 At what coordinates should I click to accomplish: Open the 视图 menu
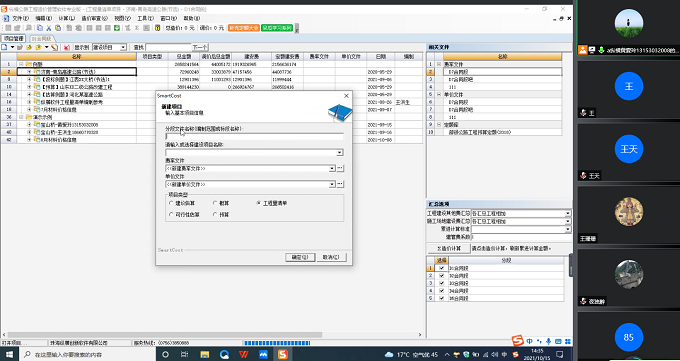coord(122,19)
